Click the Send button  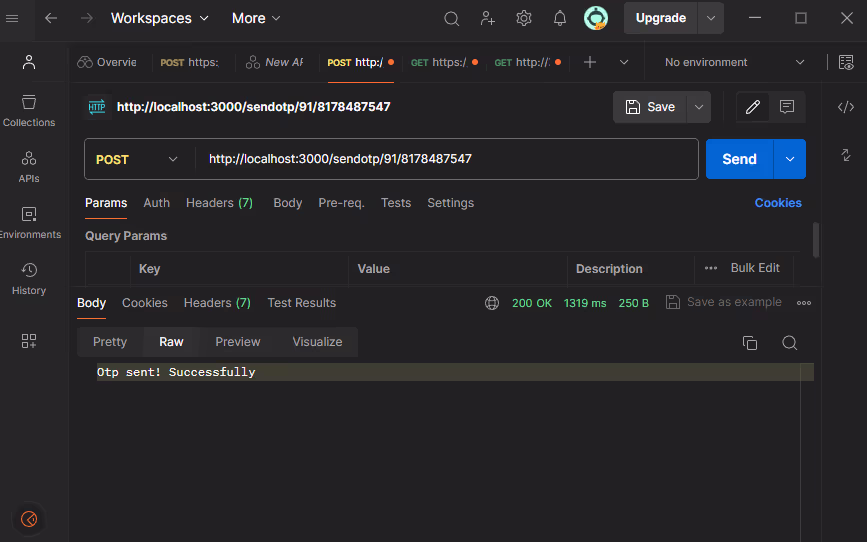point(739,159)
